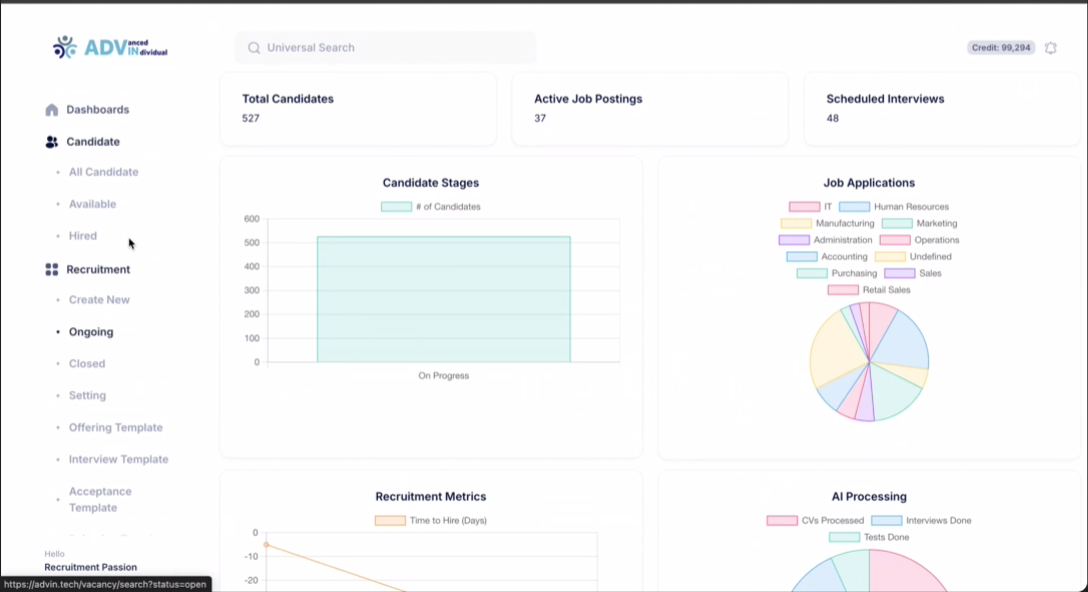Click the 'Credit: 99,294' badge
The height and width of the screenshot is (592, 1088).
1000,47
